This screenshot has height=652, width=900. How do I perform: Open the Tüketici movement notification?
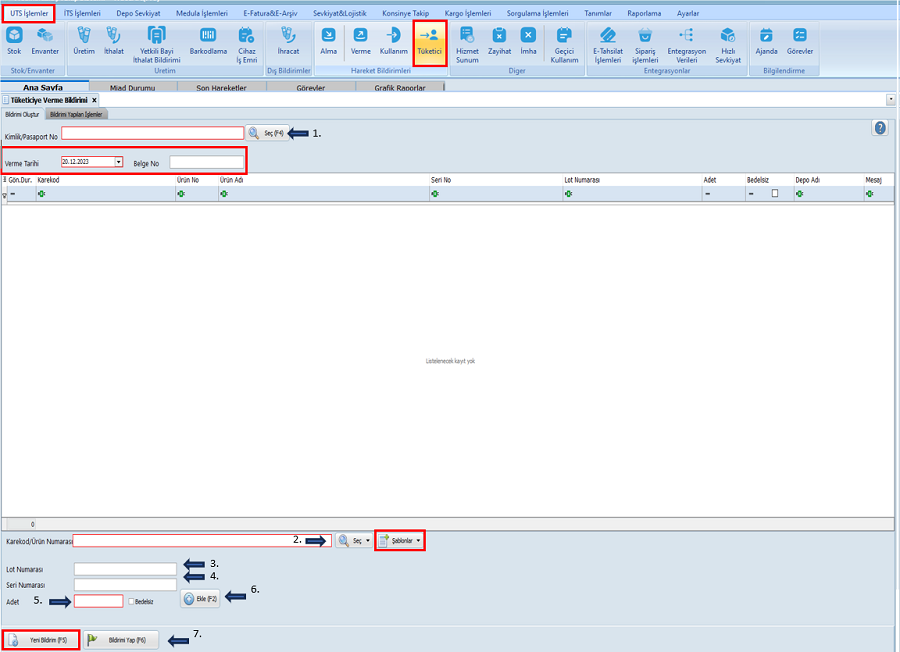(429, 40)
